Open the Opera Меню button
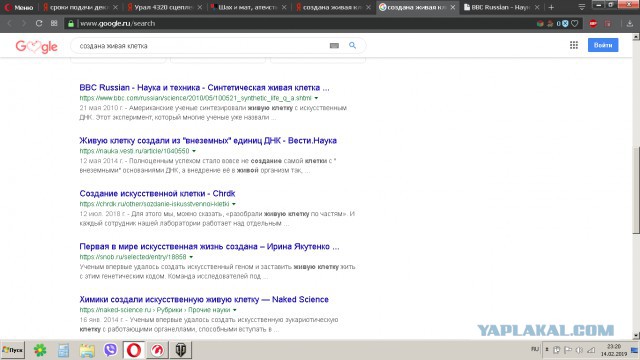The image size is (640, 360). coord(19,7)
